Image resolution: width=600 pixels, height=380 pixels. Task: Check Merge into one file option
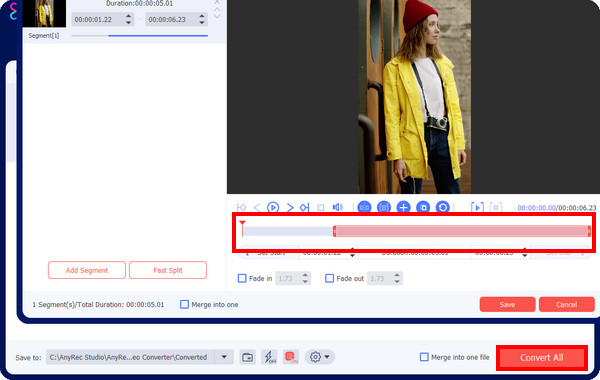pyautogui.click(x=424, y=357)
